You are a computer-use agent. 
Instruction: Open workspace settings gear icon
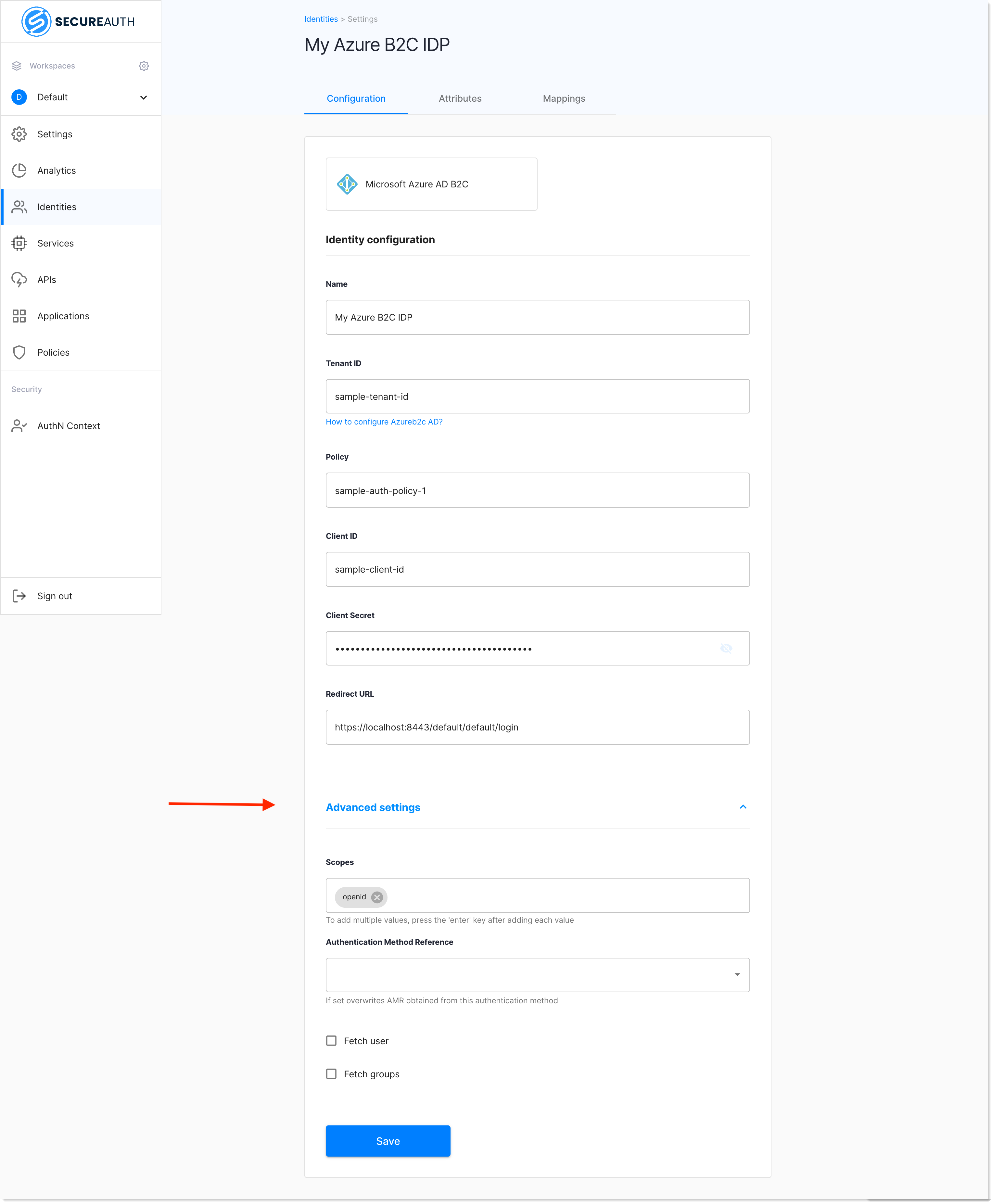point(144,66)
